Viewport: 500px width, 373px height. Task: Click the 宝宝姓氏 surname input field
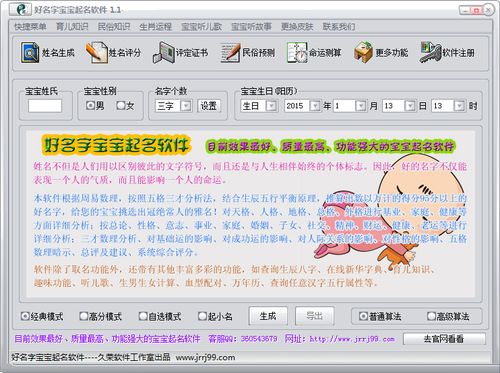tap(45, 106)
